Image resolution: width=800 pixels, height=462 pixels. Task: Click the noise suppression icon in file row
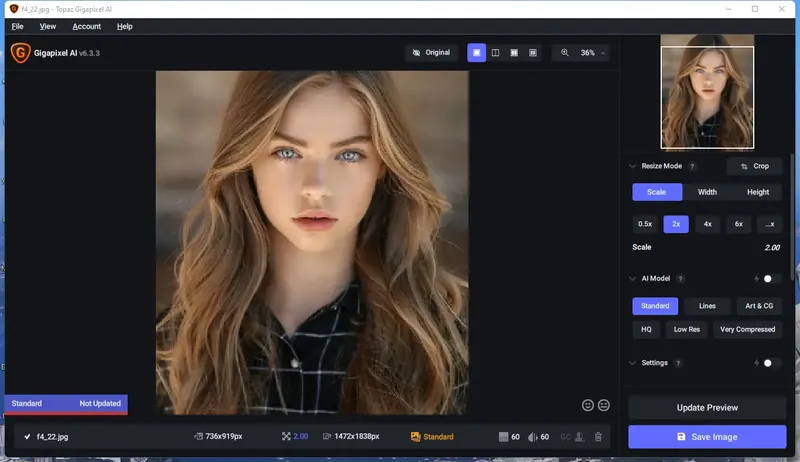click(x=503, y=437)
